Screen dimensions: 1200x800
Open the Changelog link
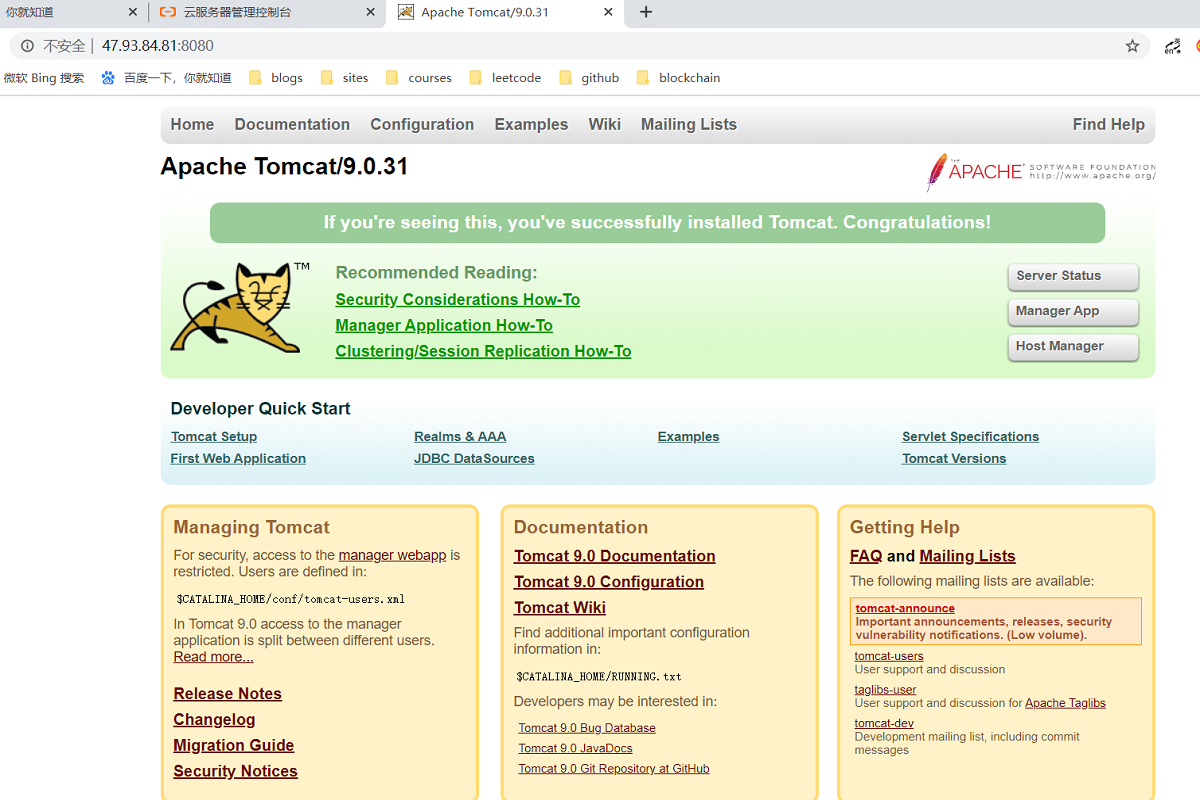[x=214, y=720]
